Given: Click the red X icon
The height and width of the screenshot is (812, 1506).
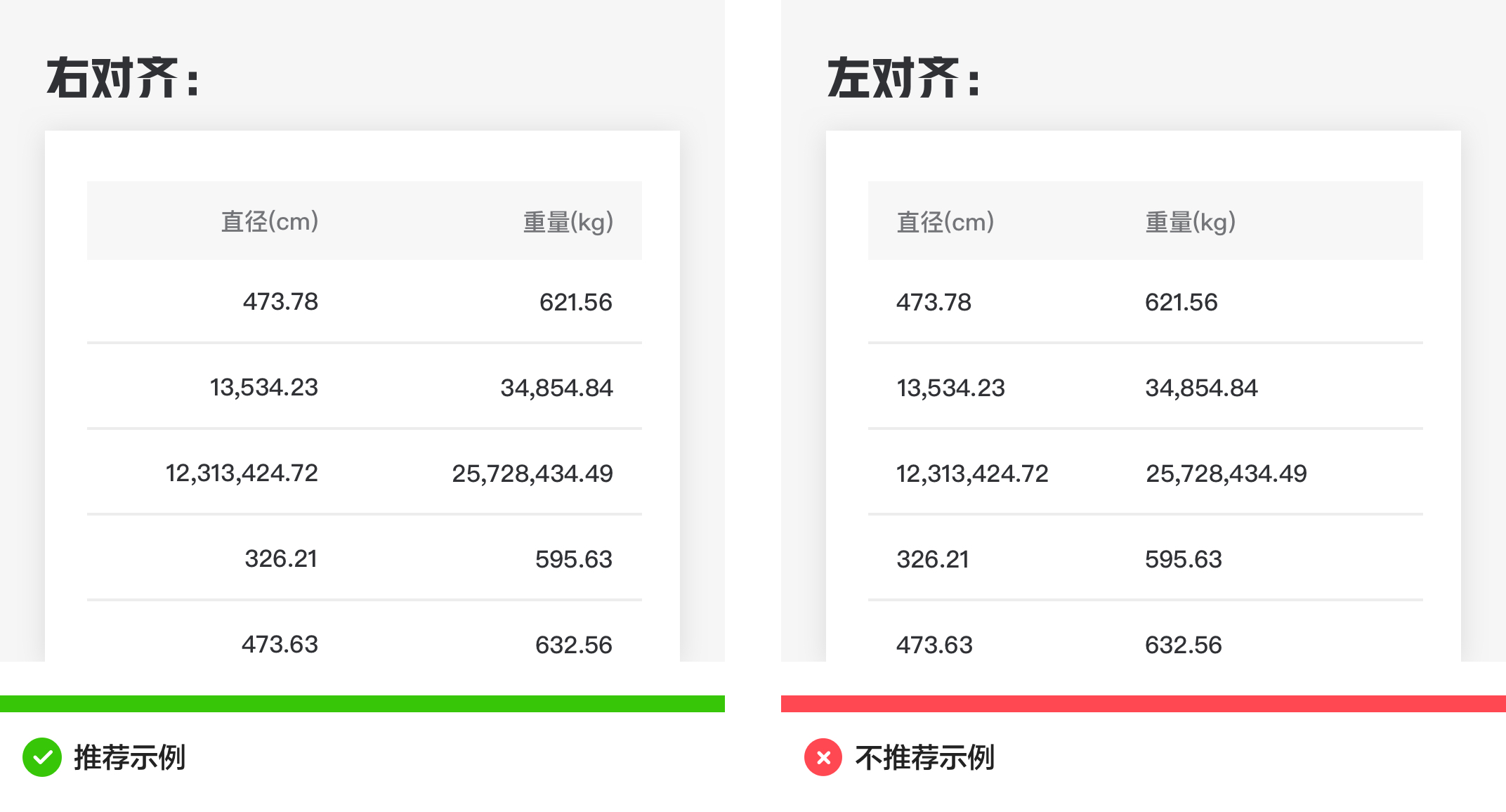Looking at the screenshot, I should coord(823,757).
